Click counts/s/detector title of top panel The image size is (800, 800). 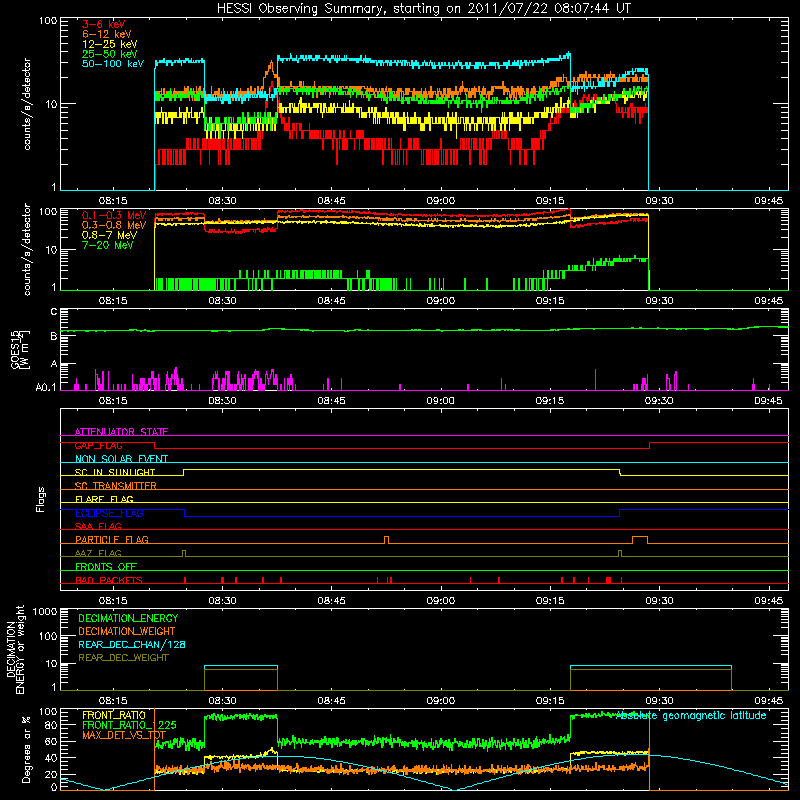27,104
